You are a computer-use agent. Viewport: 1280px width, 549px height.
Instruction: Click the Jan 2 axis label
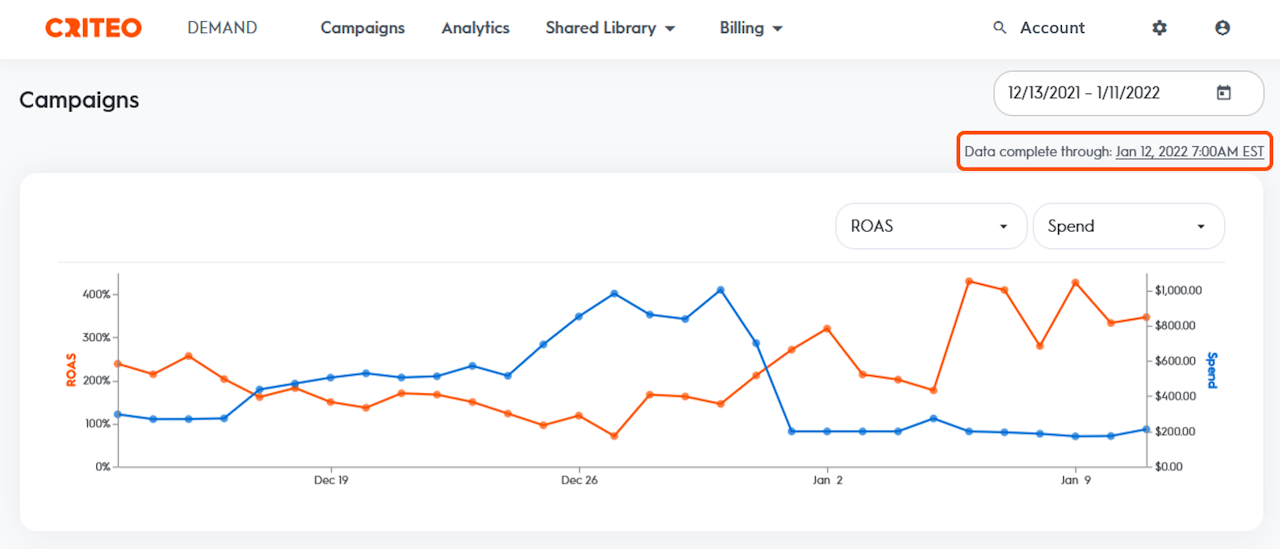click(x=827, y=480)
